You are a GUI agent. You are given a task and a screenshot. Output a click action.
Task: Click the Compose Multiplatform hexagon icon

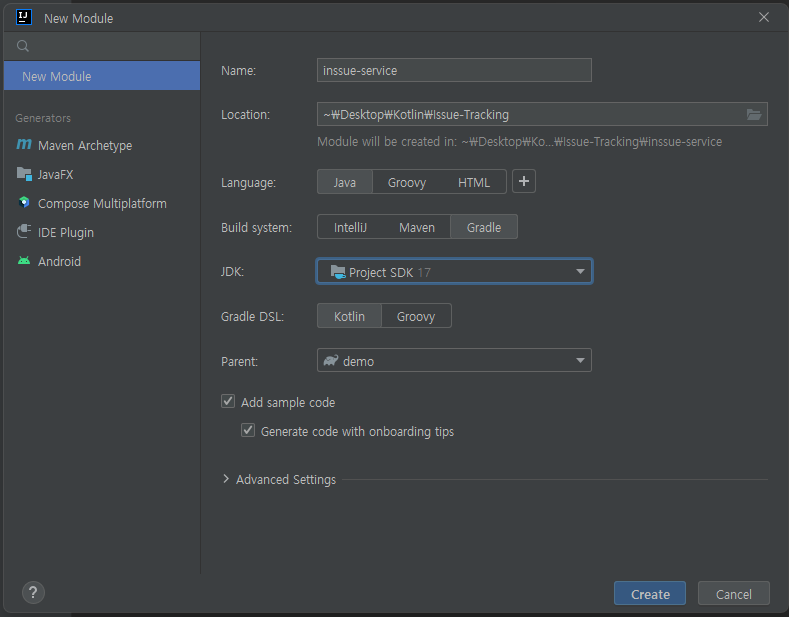click(24, 202)
